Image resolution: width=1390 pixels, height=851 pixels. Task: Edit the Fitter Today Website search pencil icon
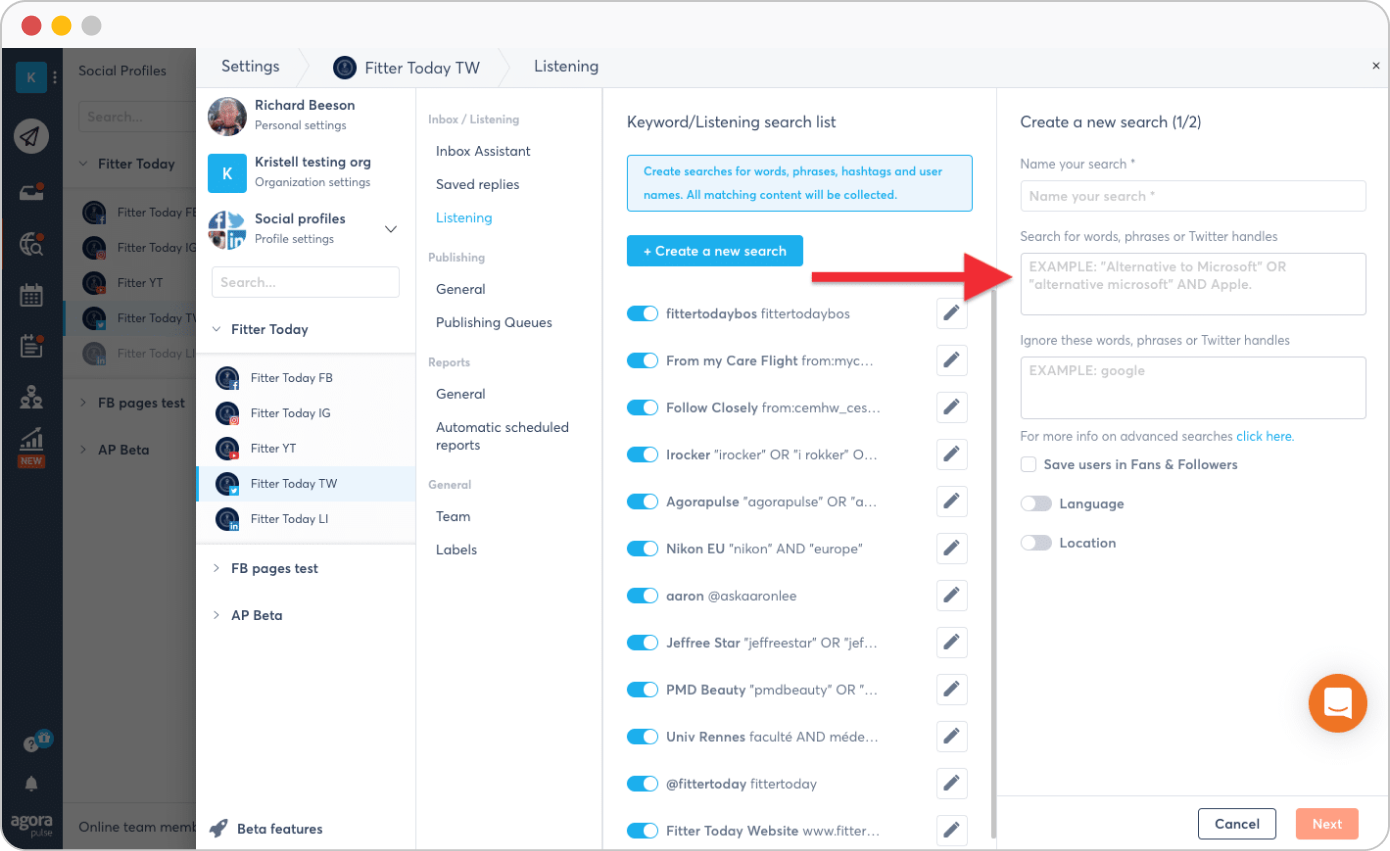tap(952, 831)
